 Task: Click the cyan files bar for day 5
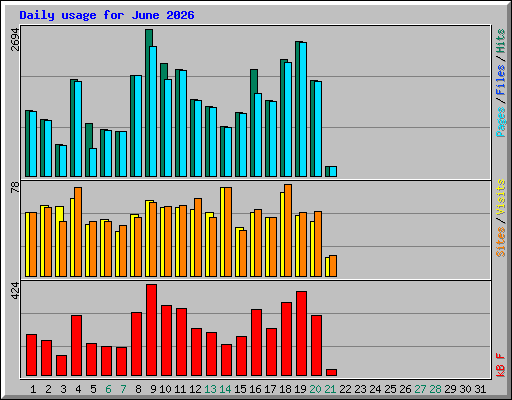pyautogui.click(x=93, y=162)
